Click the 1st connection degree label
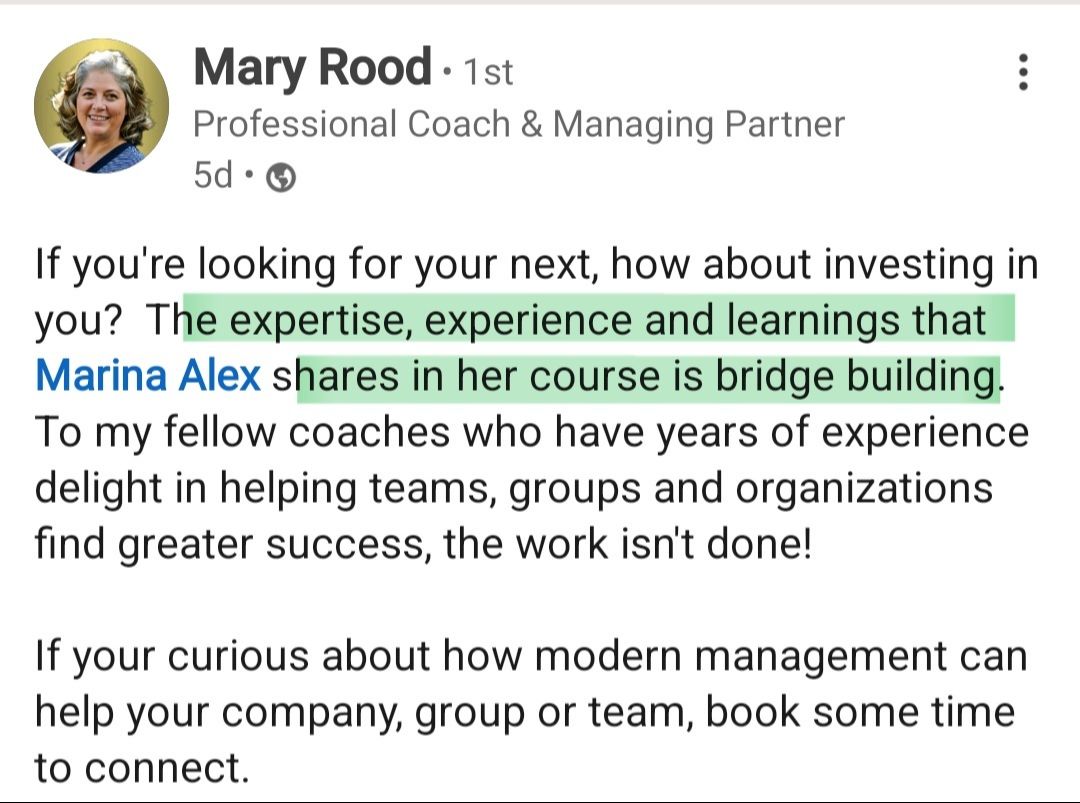The width and height of the screenshot is (1080, 803). tap(483, 71)
